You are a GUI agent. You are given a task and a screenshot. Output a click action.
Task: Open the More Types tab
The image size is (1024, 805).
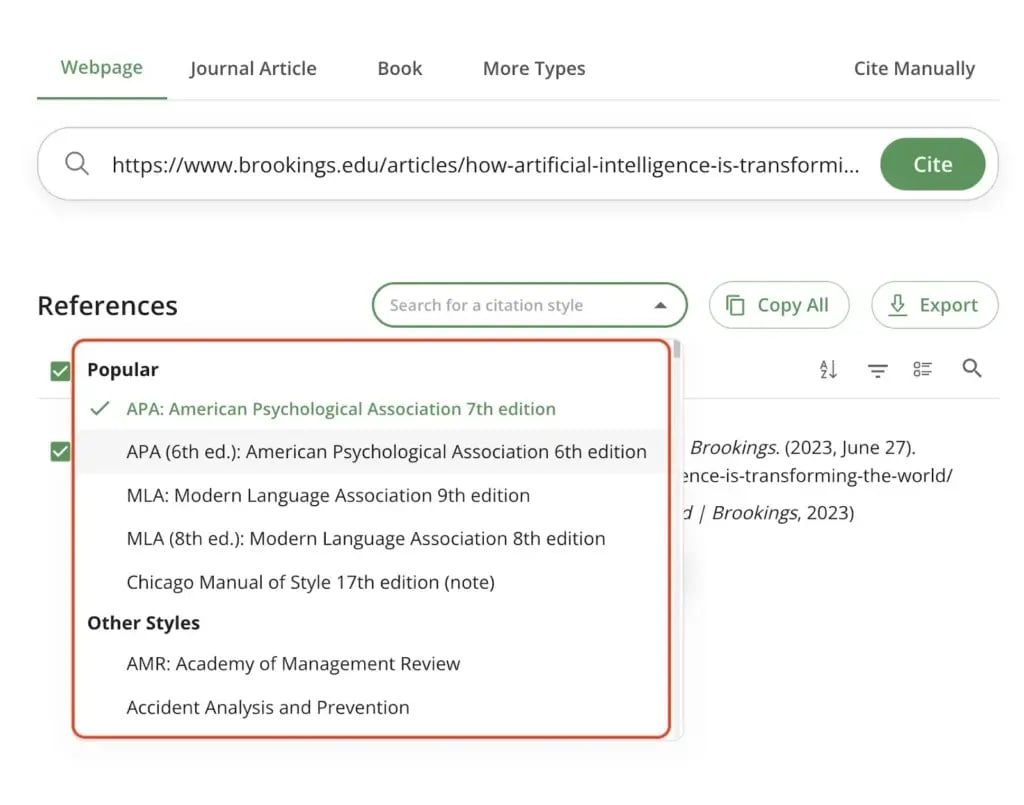point(534,69)
